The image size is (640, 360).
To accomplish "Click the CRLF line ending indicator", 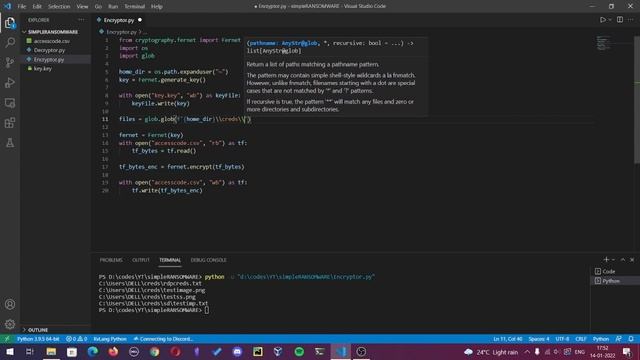I will pyautogui.click(x=581, y=339).
